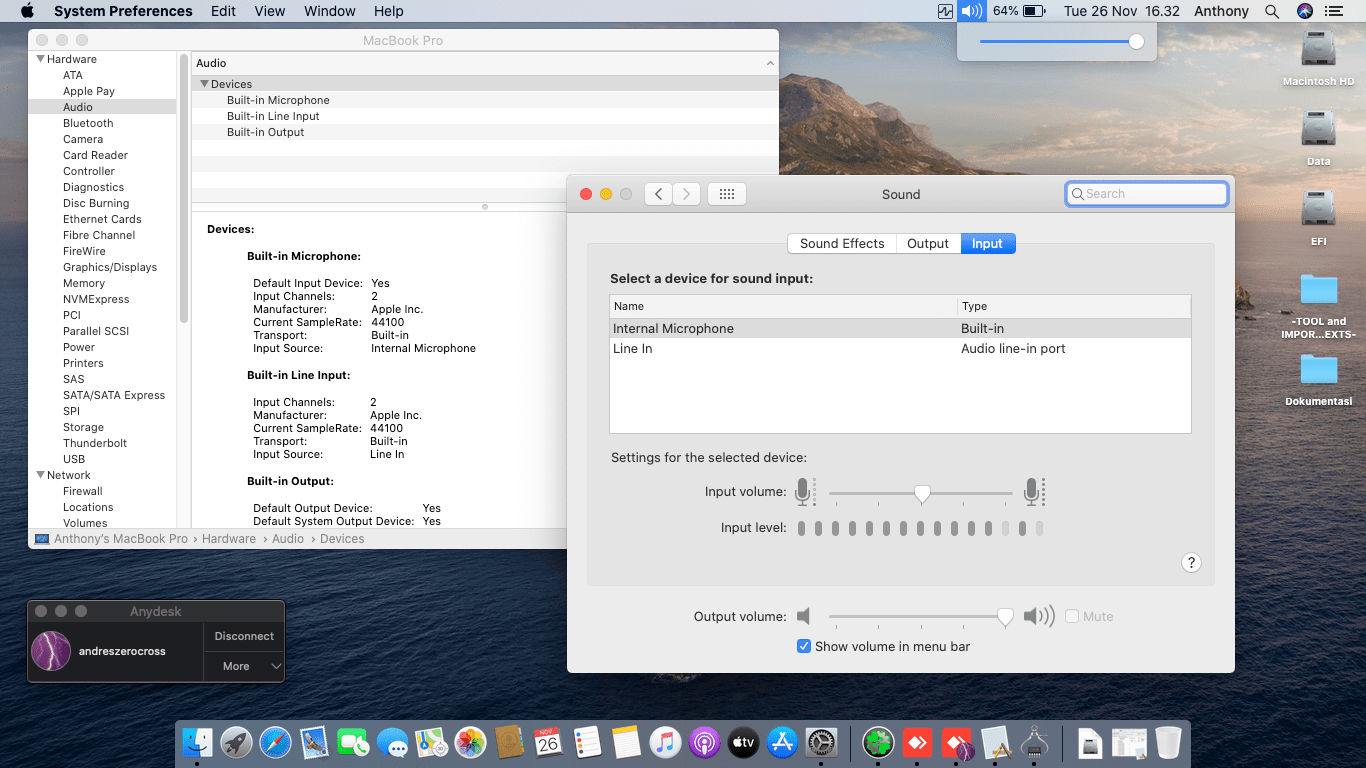Toggle the Mute checkbox

[x=1072, y=616]
